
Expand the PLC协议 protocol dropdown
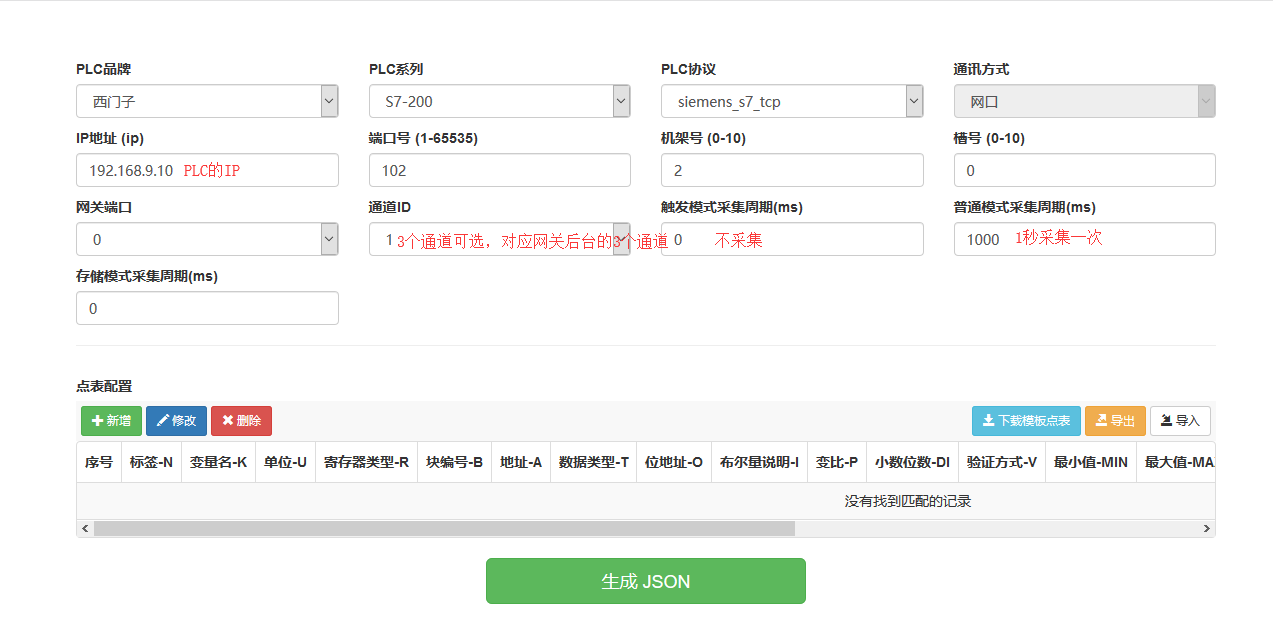(791, 101)
